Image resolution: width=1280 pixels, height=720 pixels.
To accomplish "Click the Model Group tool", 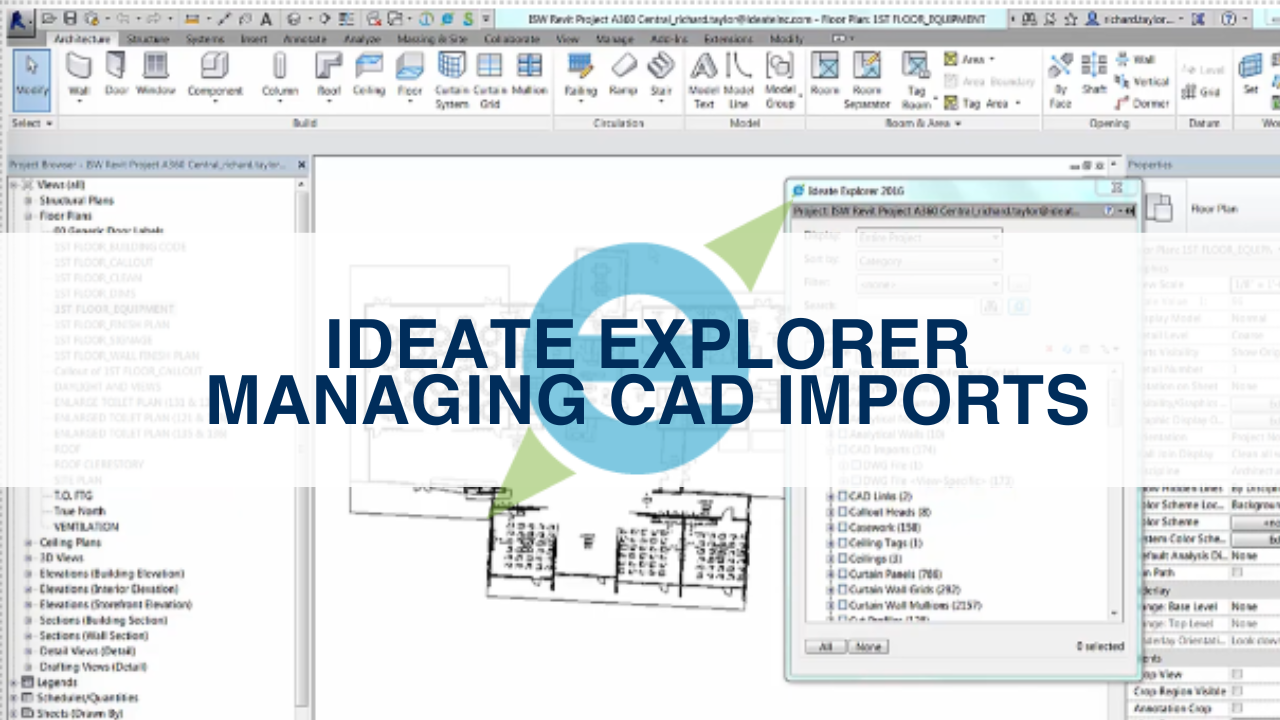I will (780, 80).
